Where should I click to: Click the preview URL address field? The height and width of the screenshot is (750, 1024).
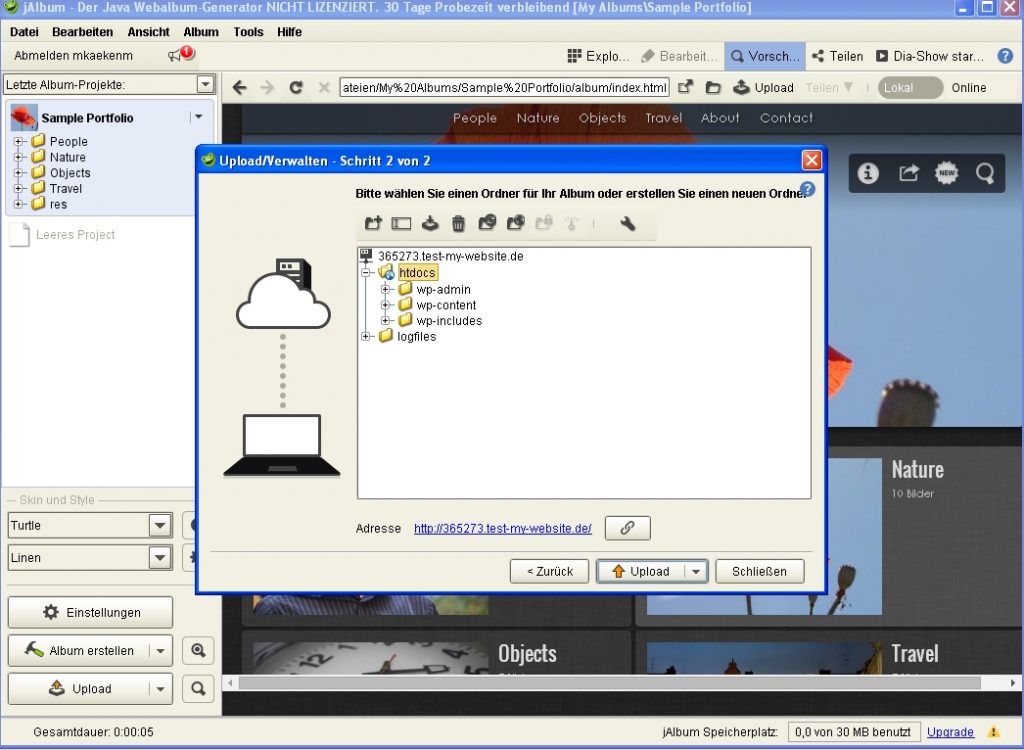pyautogui.click(x=504, y=88)
